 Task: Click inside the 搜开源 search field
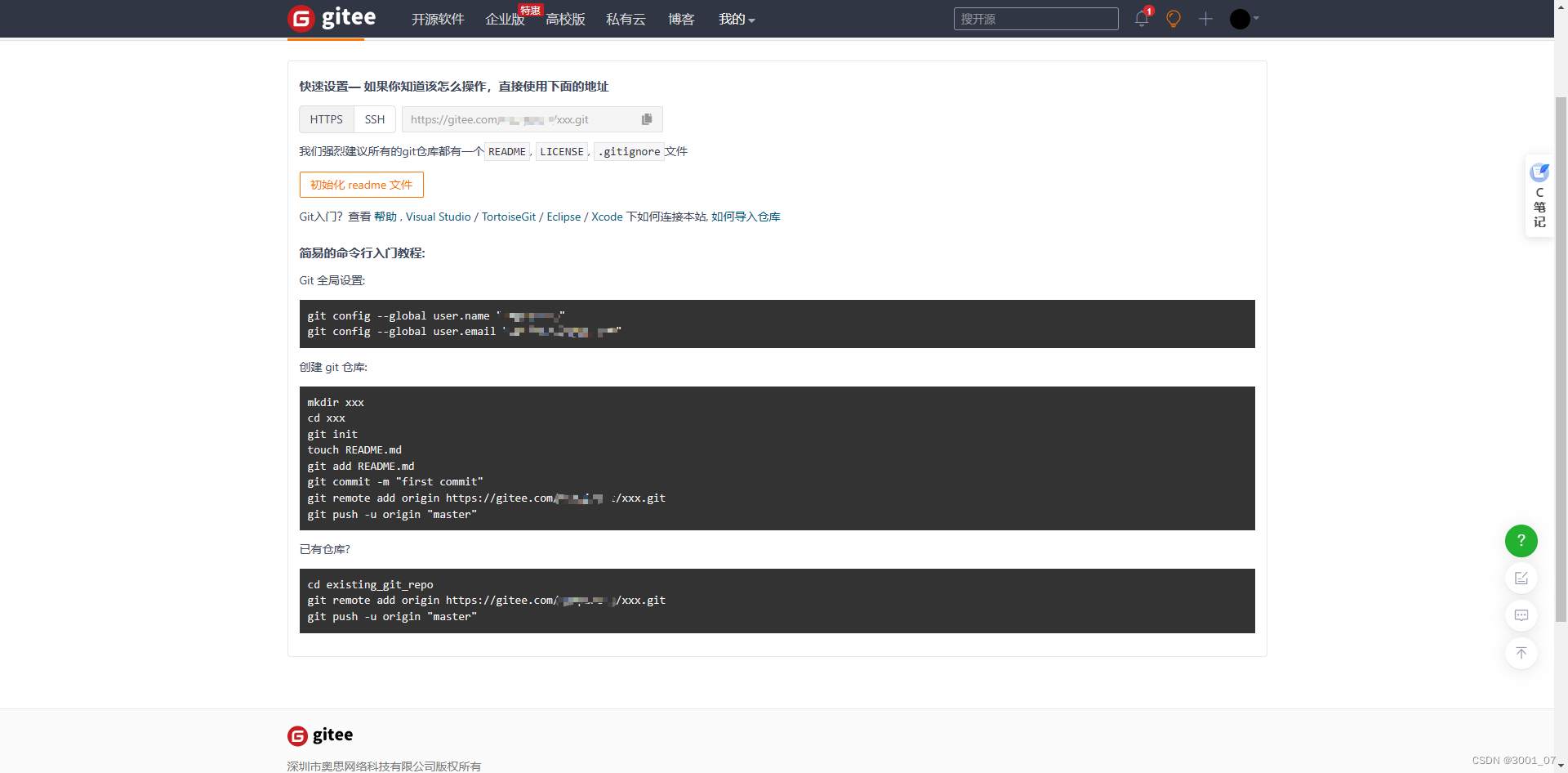click(x=1036, y=18)
